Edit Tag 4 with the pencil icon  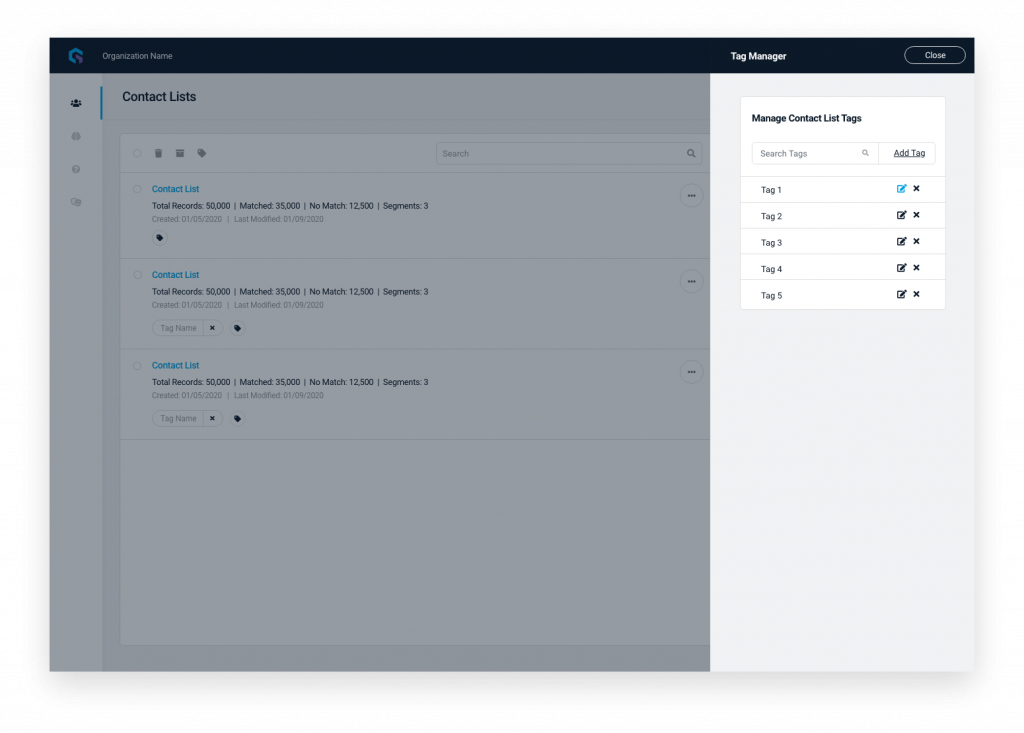pos(901,268)
